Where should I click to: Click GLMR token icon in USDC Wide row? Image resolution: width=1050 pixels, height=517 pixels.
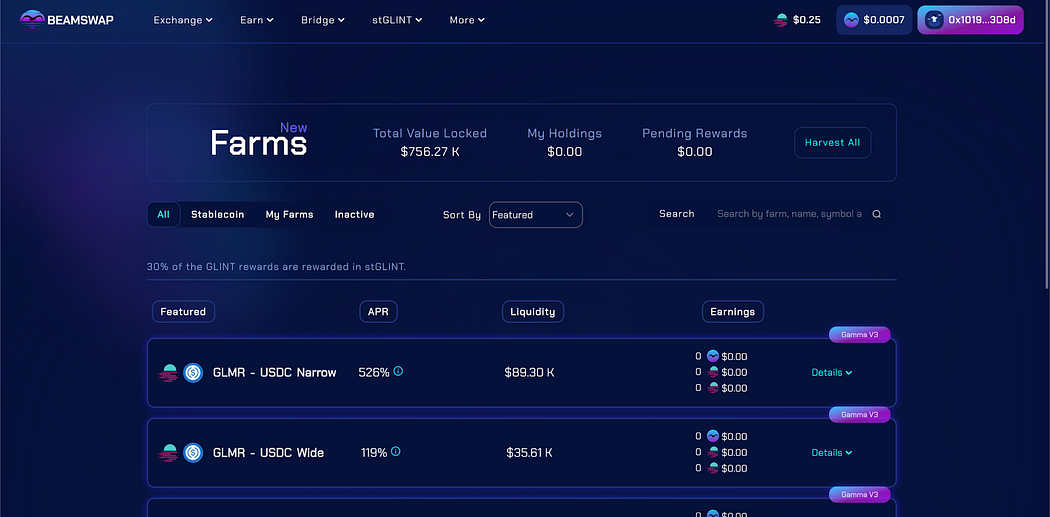pos(169,453)
